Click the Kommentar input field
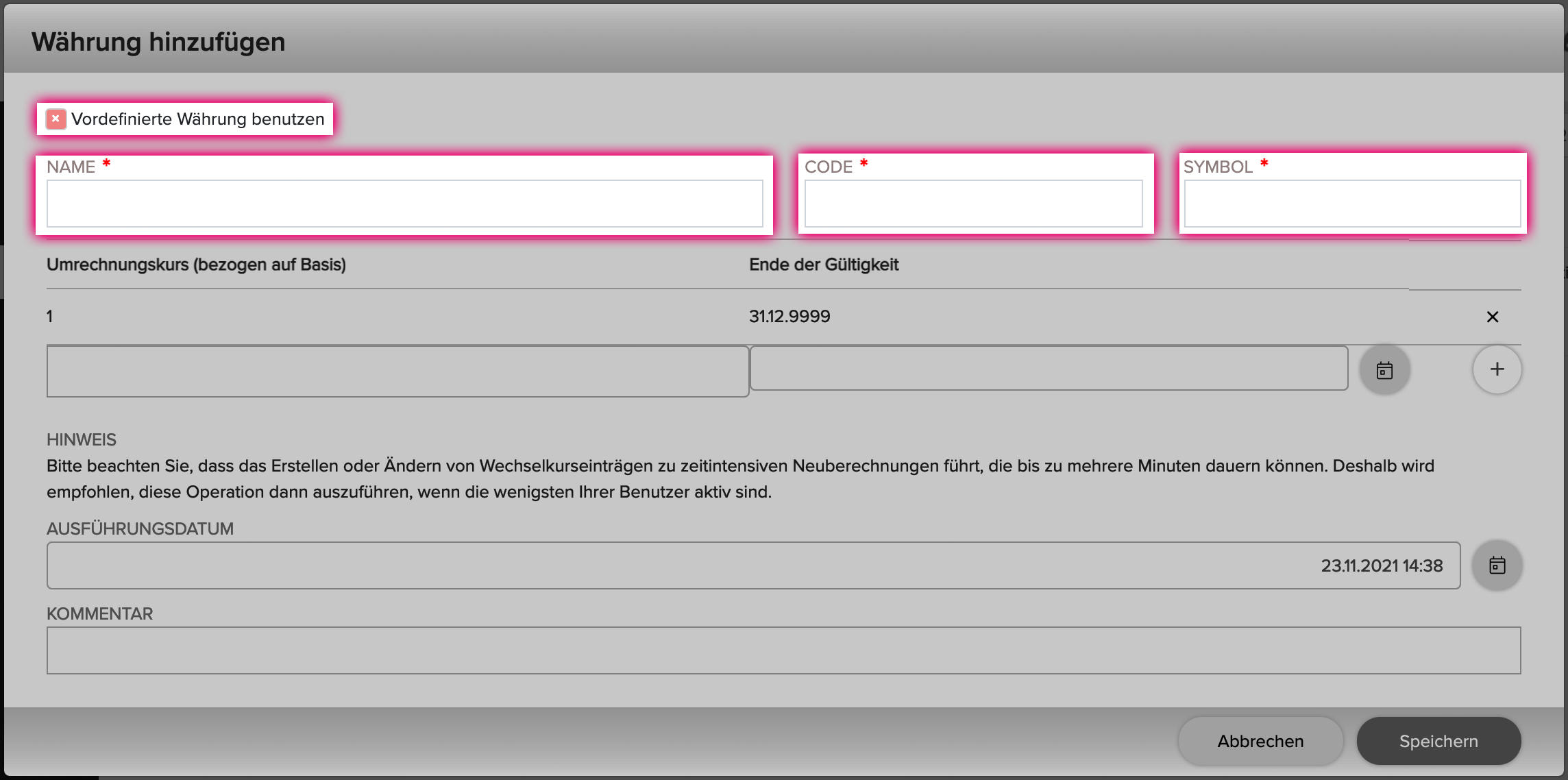This screenshot has width=1568, height=780. pyautogui.click(x=783, y=650)
